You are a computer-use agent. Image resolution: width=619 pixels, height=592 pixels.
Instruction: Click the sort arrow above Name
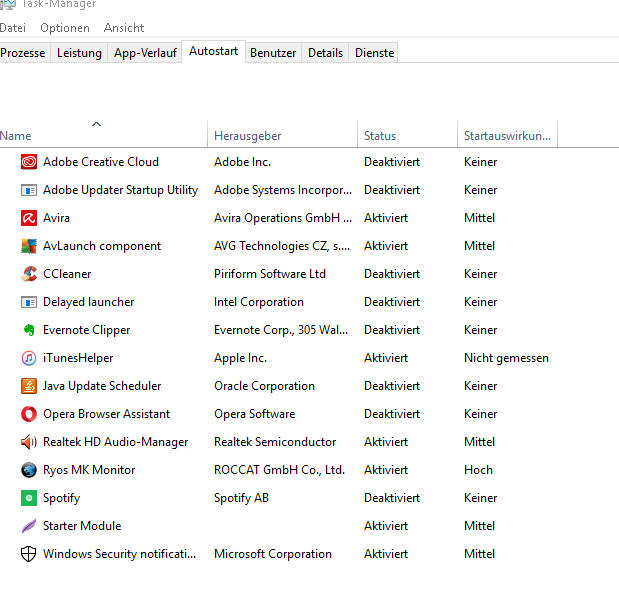(x=97, y=124)
